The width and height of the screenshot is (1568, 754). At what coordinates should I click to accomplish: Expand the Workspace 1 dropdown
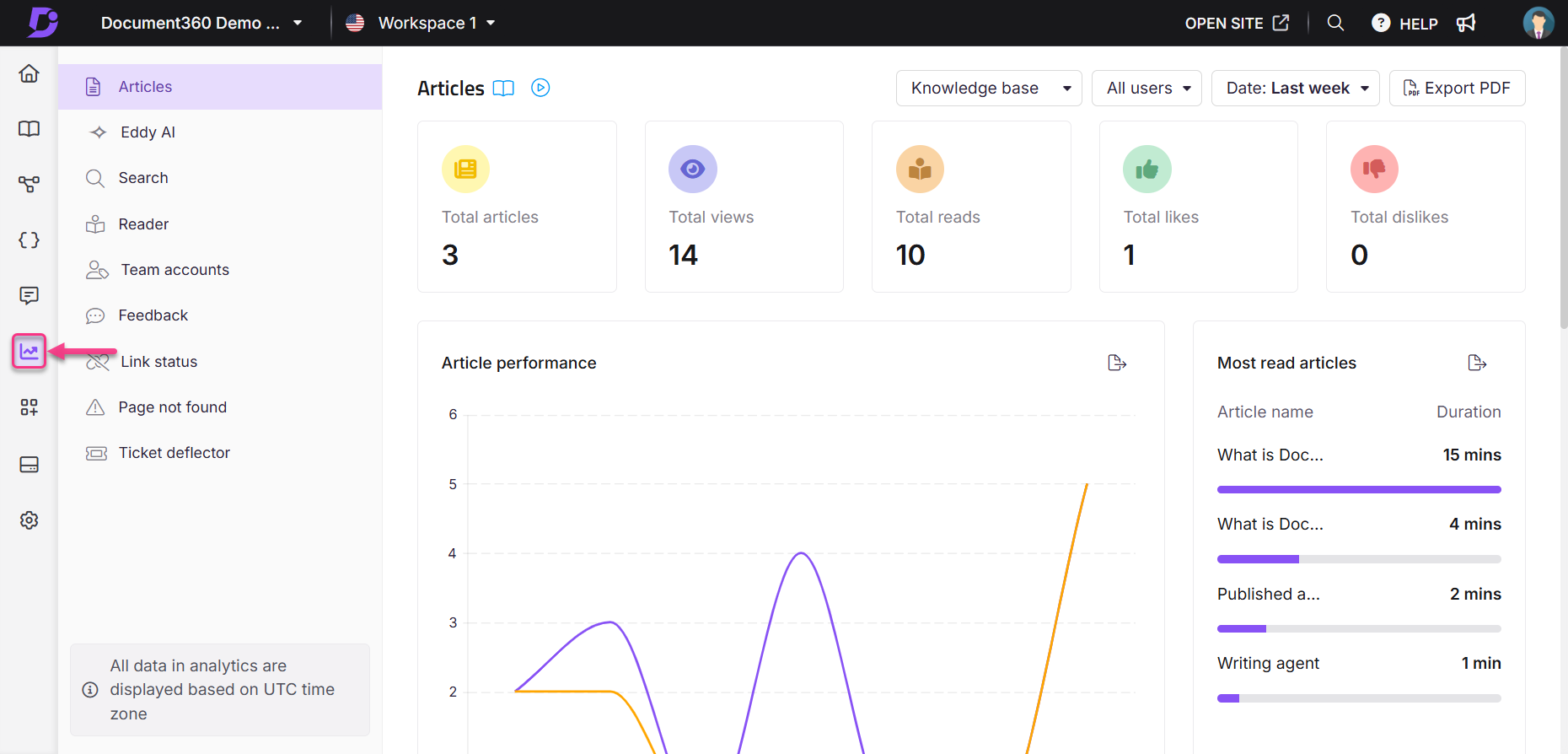pos(436,23)
